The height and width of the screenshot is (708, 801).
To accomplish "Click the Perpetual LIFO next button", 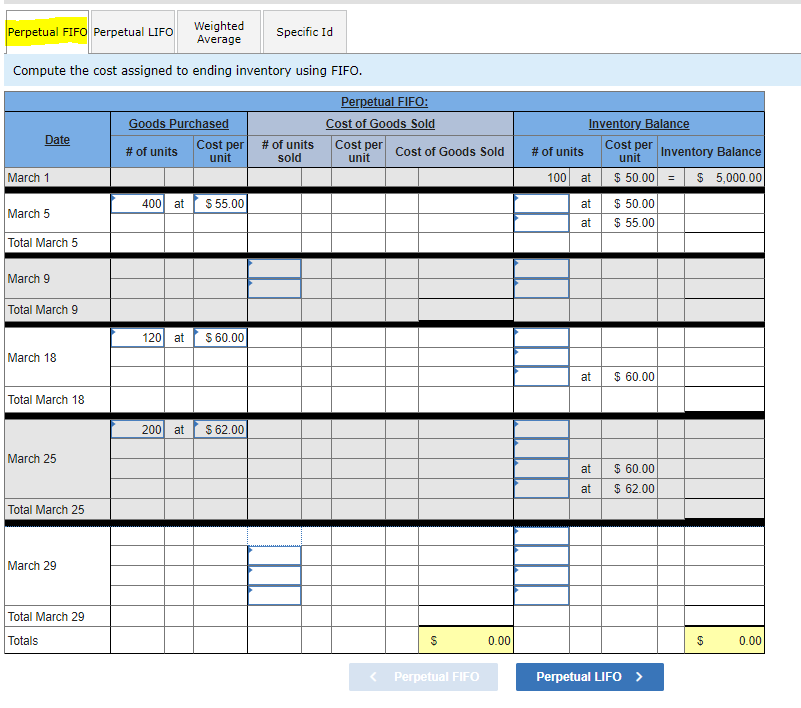I will click(x=590, y=677).
